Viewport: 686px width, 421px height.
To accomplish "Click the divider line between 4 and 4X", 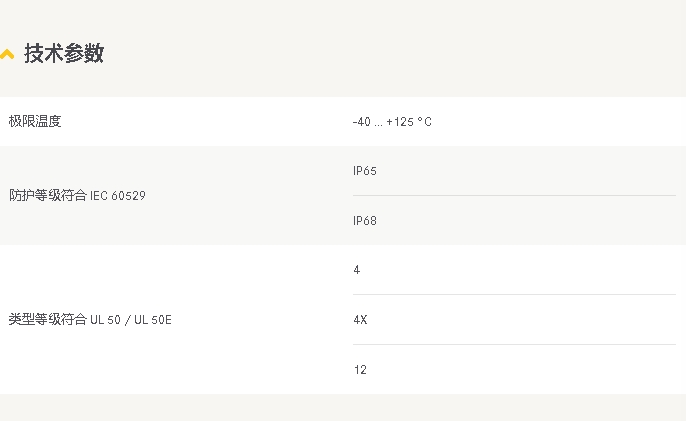I will point(514,295).
